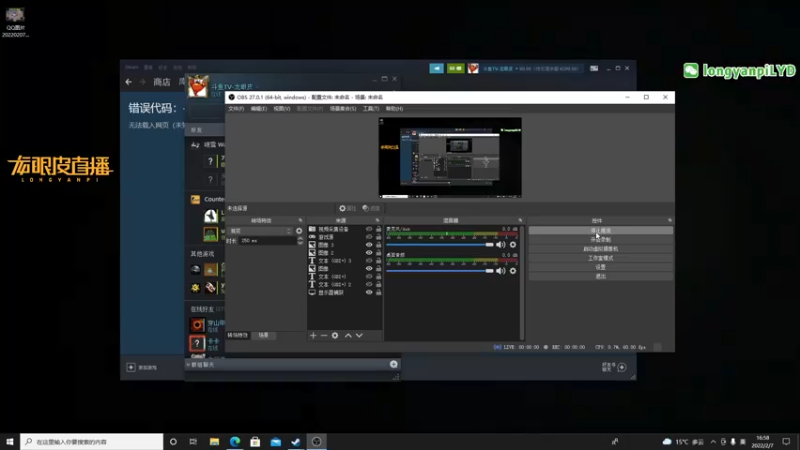
Task: Adjust the 麦克风/Aux volume slider
Action: click(x=440, y=245)
